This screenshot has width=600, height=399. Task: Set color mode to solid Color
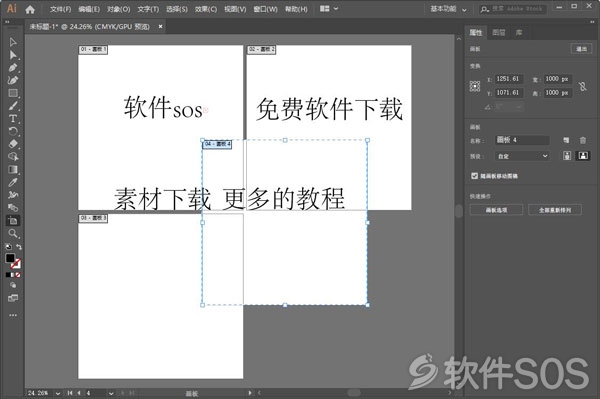[8, 275]
